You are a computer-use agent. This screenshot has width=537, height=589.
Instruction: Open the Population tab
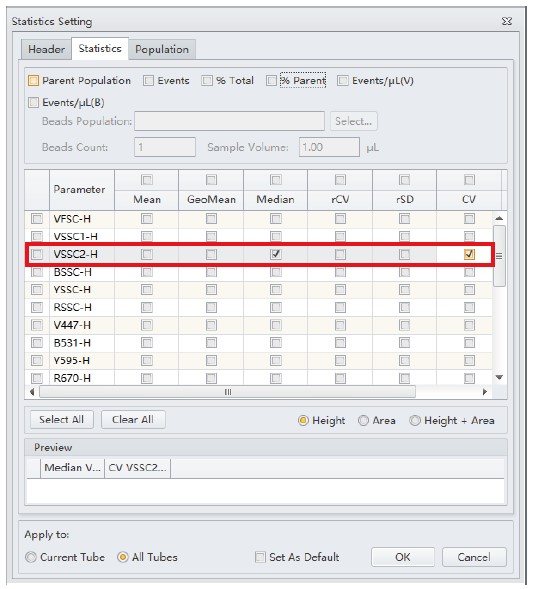pos(162,49)
